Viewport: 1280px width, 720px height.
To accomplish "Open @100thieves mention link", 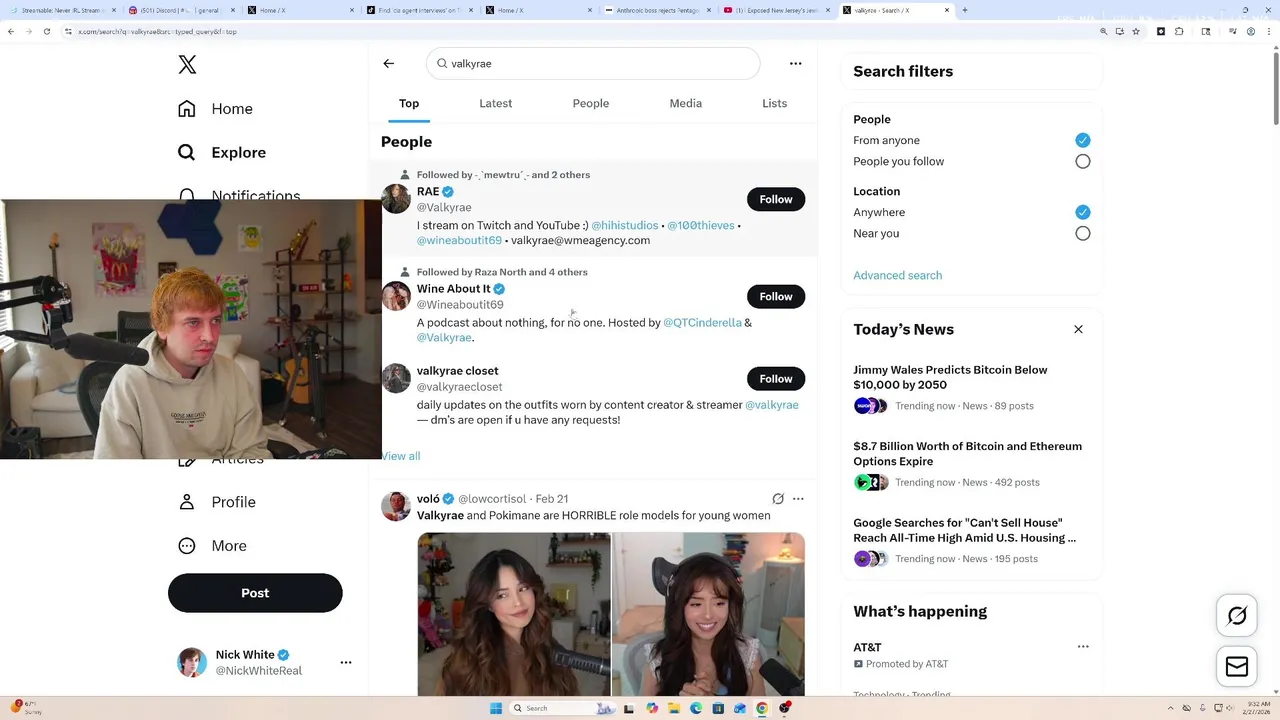I will click(701, 226).
